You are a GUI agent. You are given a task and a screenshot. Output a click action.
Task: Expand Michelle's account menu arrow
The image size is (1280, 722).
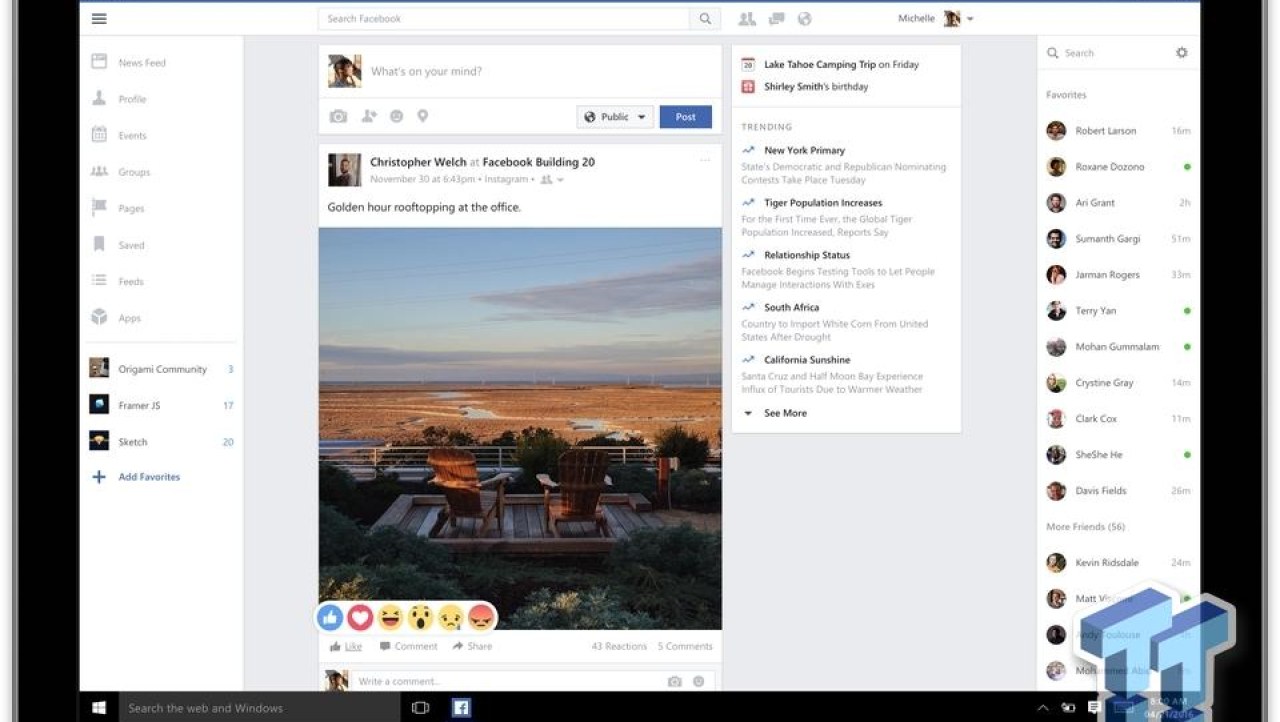click(970, 19)
